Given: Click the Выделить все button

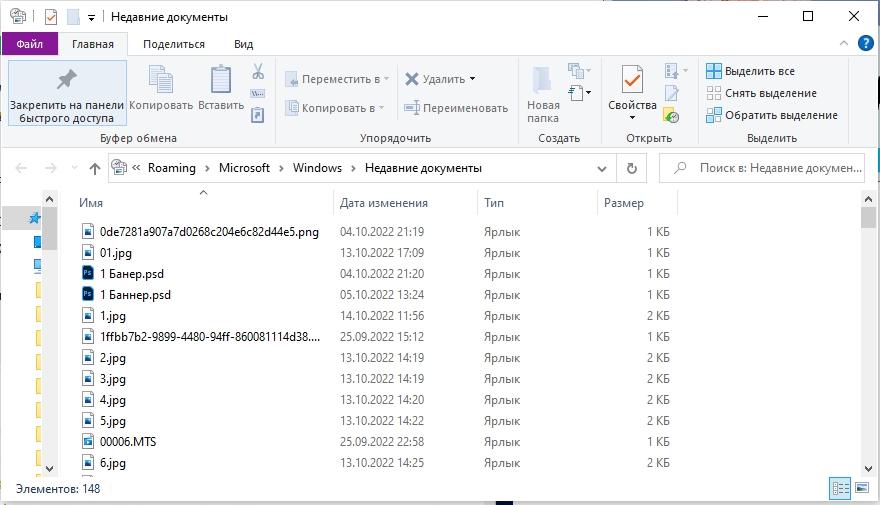Looking at the screenshot, I should point(750,71).
